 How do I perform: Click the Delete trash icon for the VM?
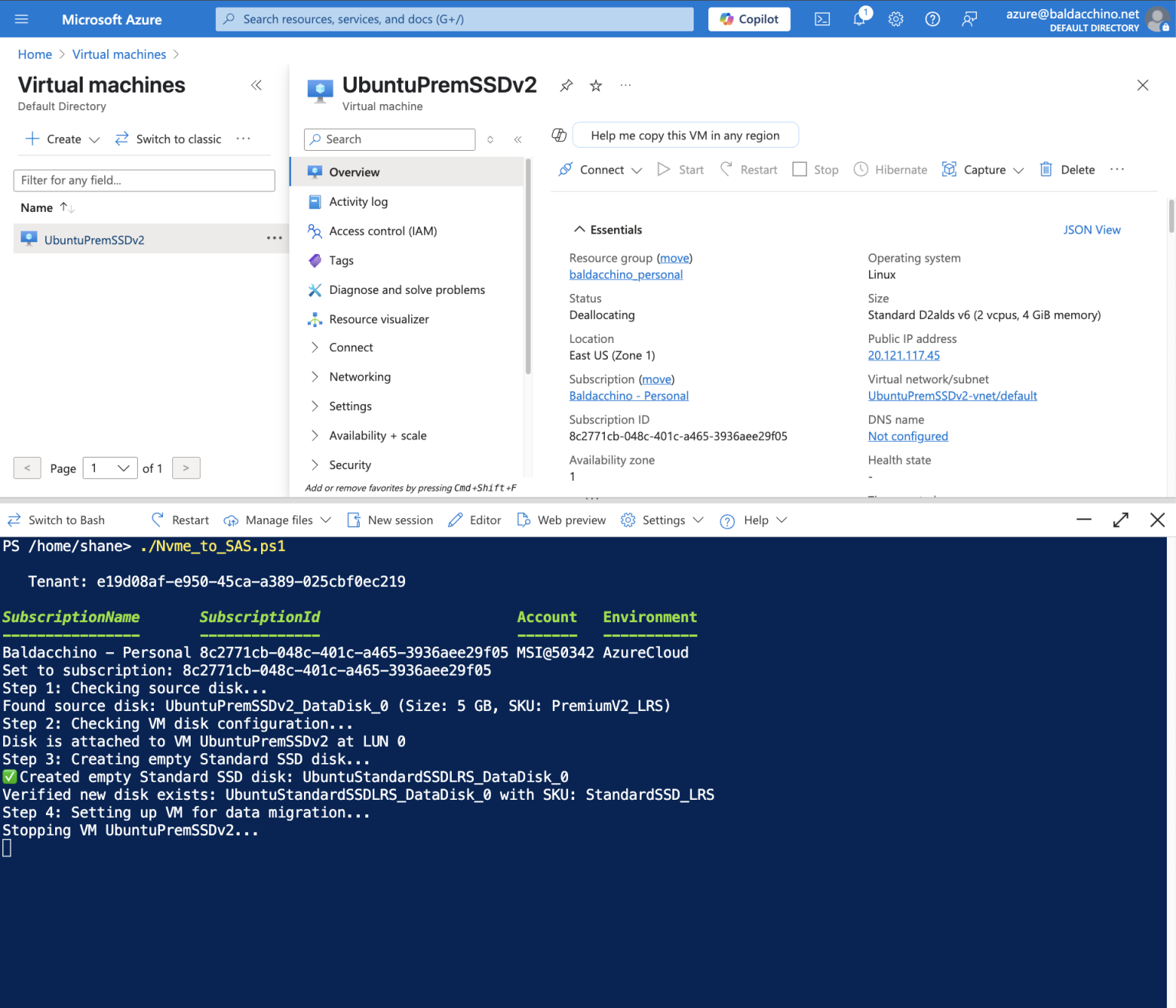pos(1046,170)
